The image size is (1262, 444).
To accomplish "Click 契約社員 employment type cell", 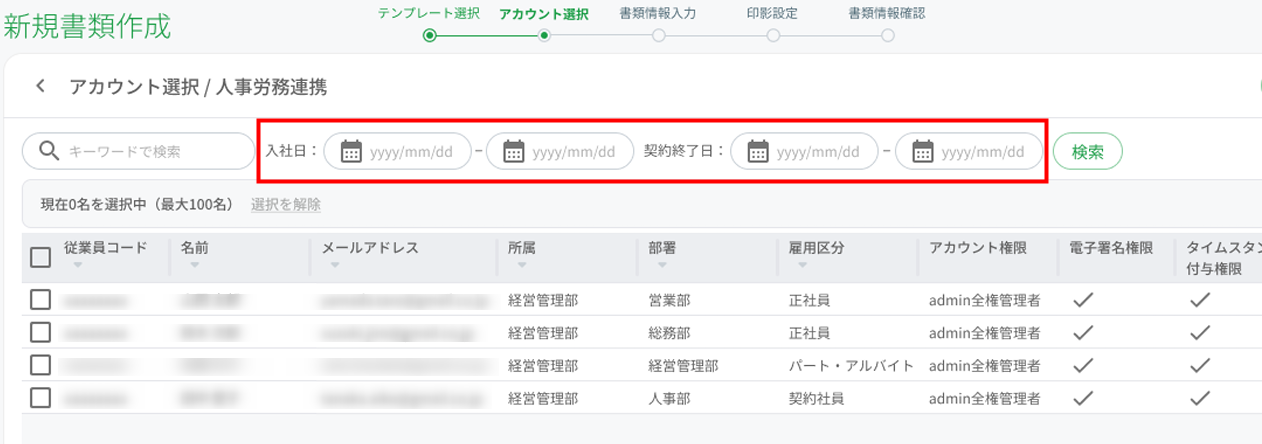I will [x=816, y=398].
